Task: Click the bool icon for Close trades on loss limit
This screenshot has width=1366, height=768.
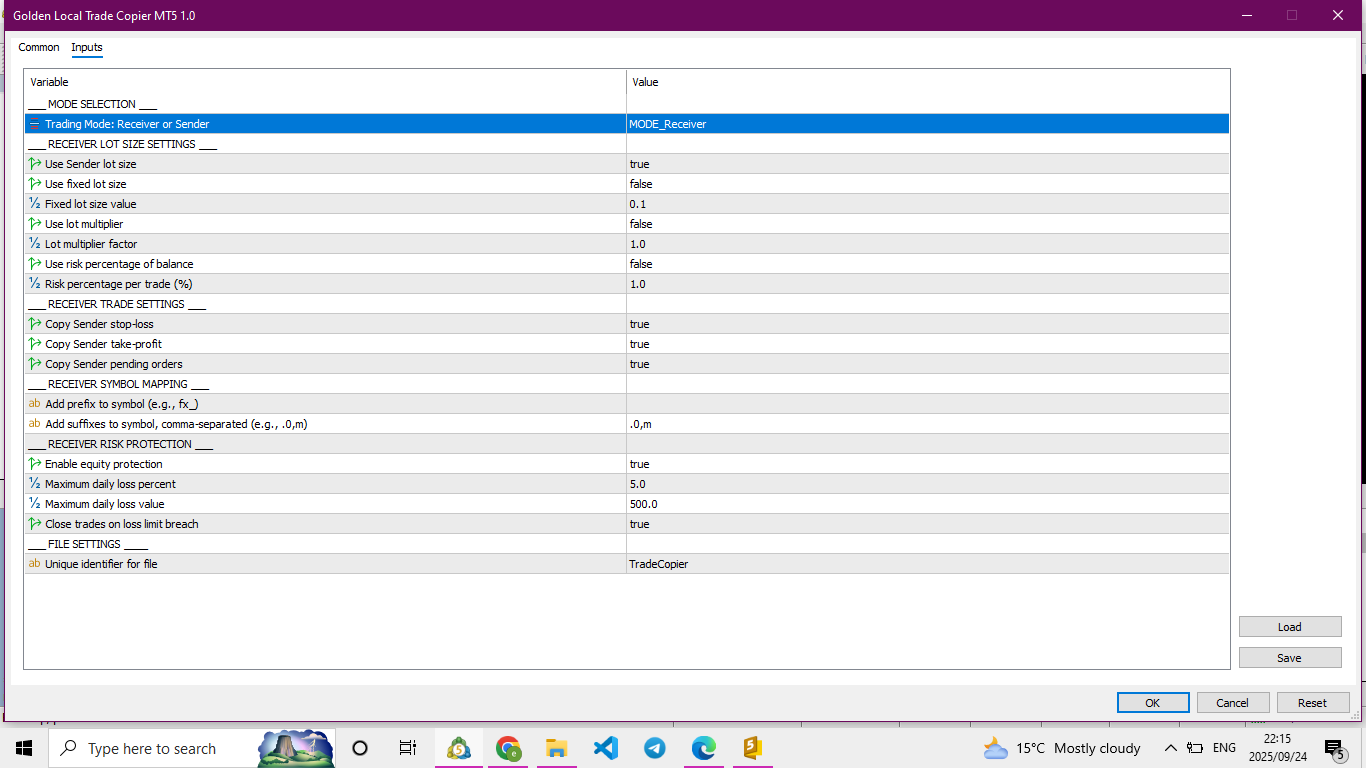Action: pos(35,524)
